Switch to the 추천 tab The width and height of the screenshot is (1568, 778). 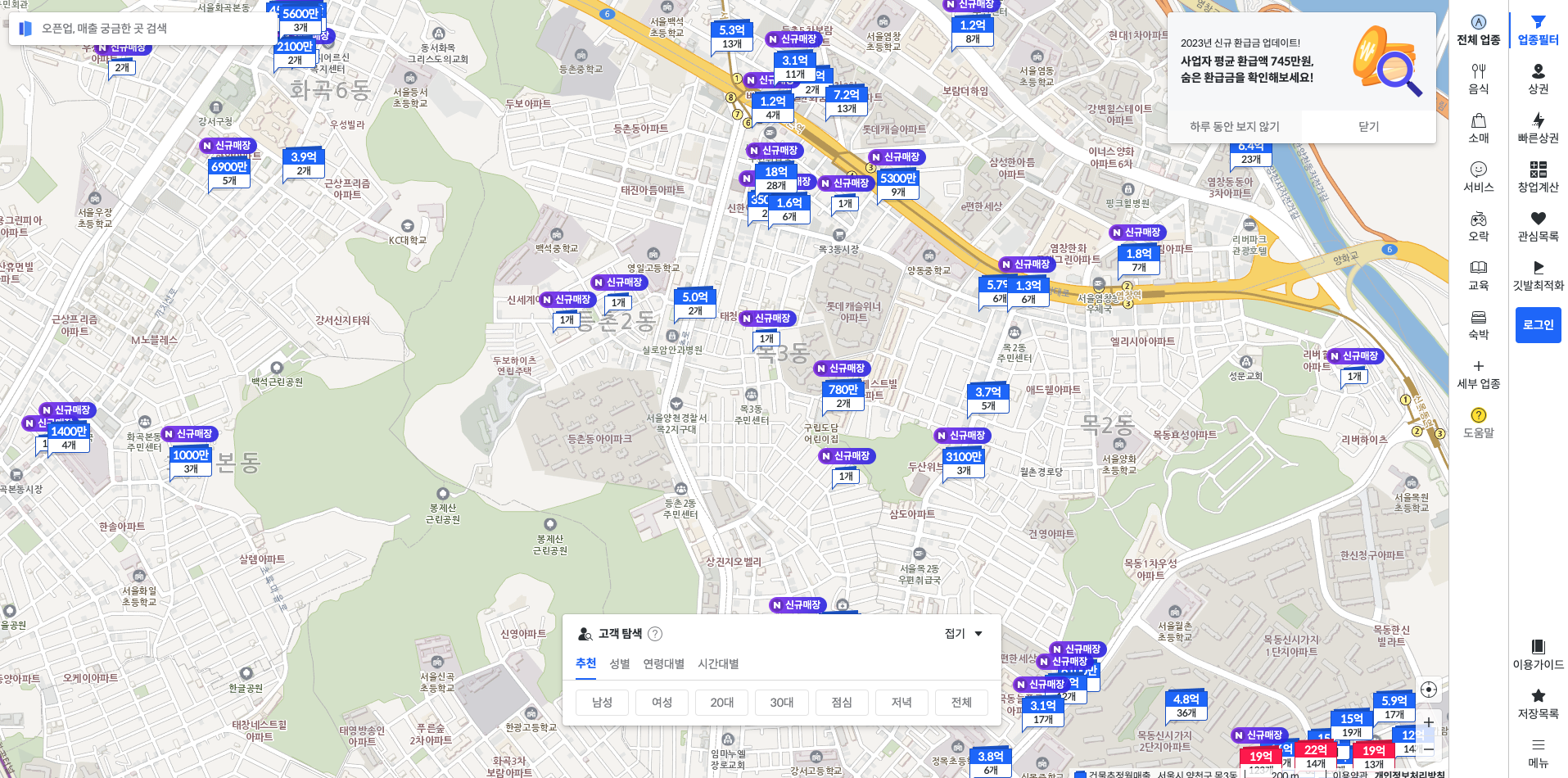(x=585, y=663)
